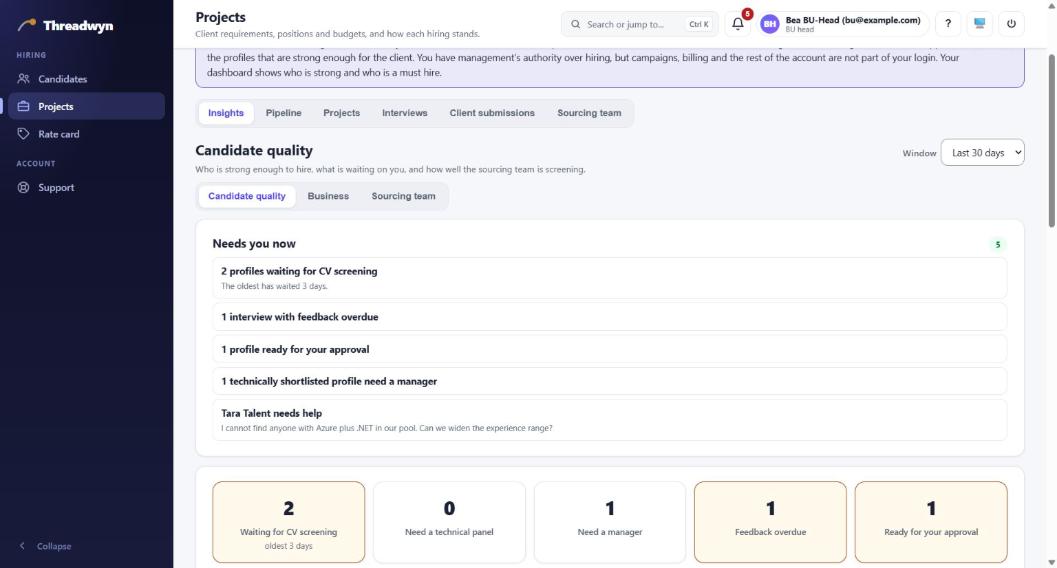Viewport: 1057px width, 568px height.
Task: Open 1 technically shortlisted profile need a manager
Action: (x=609, y=381)
